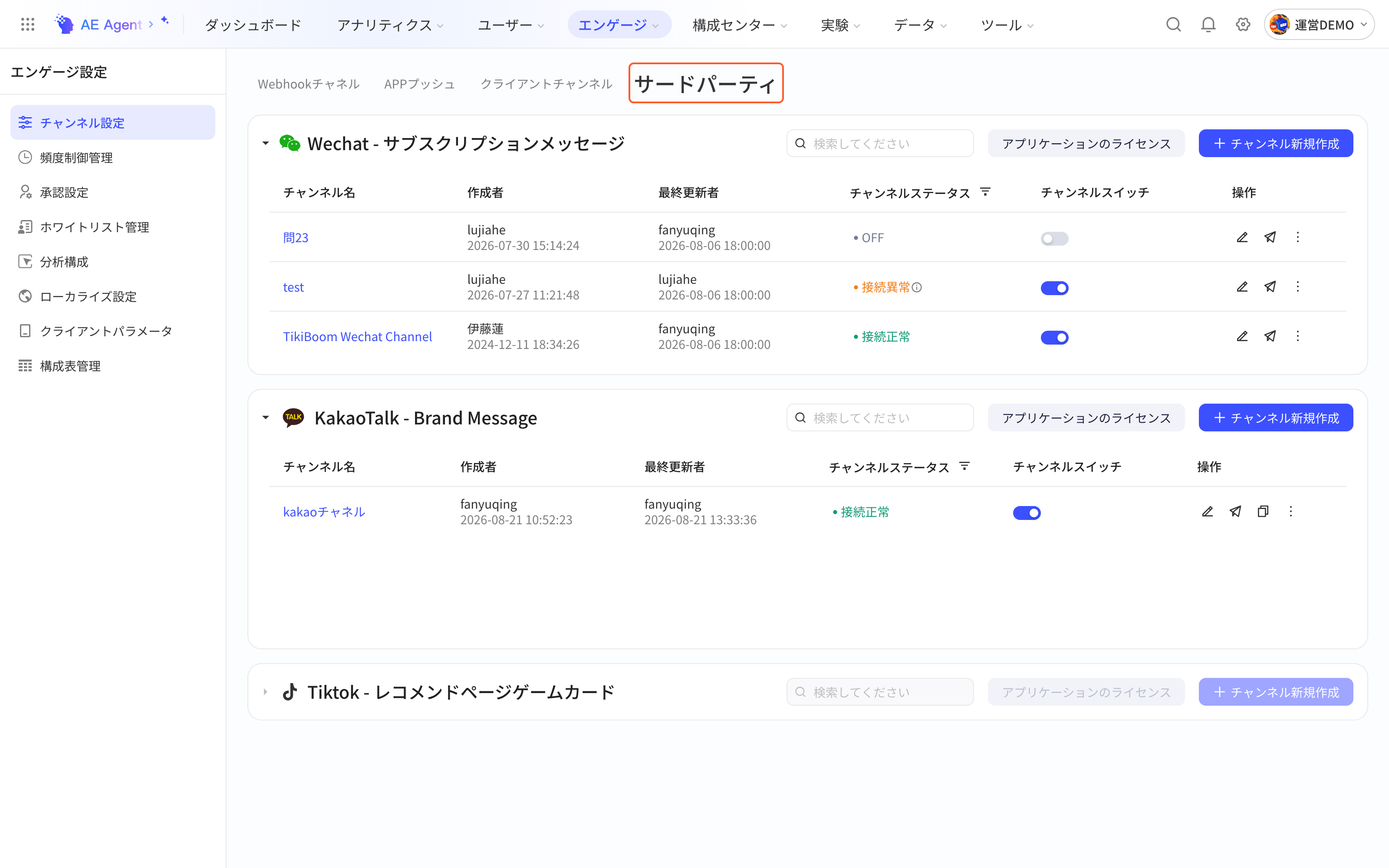
Task: Open the 運営DEMO account dropdown
Action: coord(1319,25)
